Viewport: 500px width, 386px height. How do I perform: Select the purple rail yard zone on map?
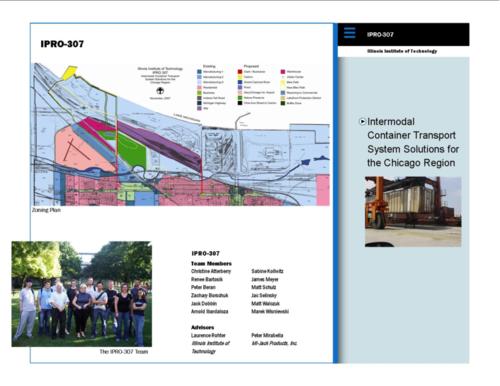[x=160, y=144]
